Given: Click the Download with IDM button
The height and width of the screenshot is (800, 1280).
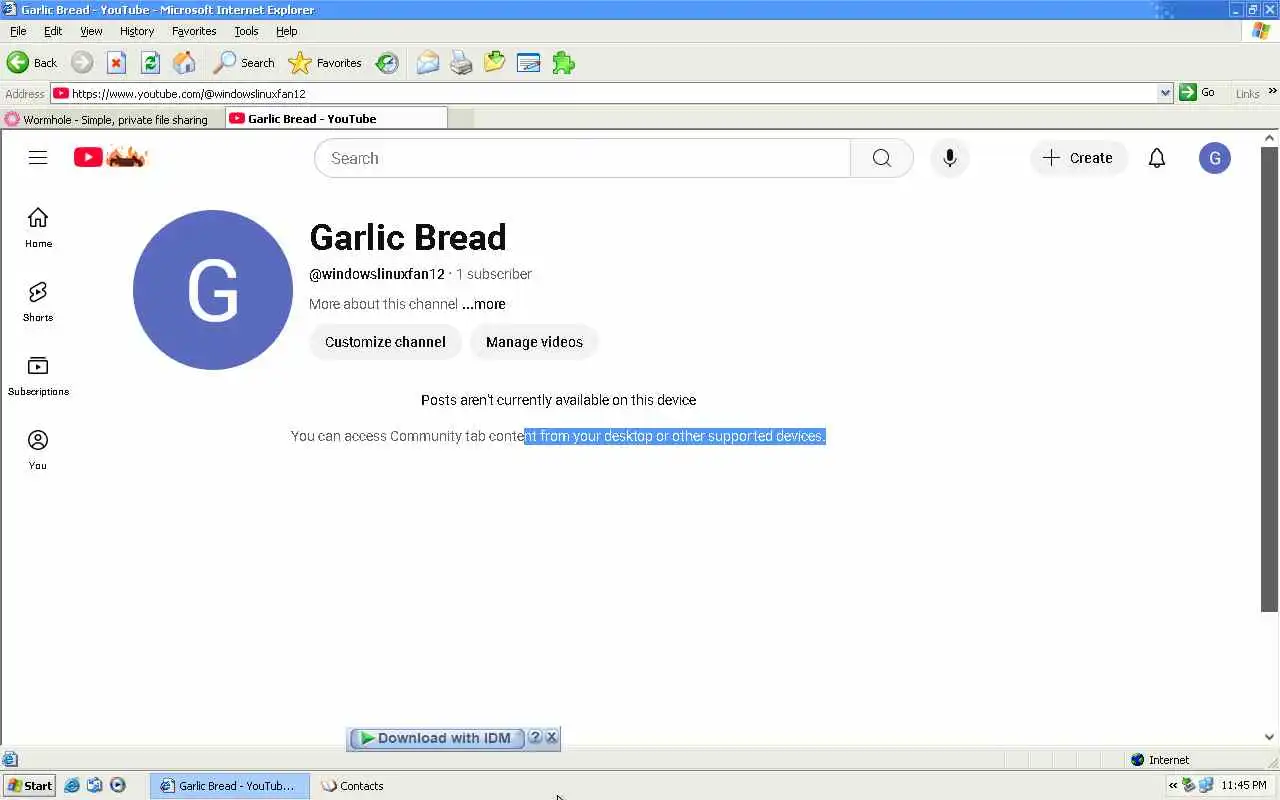Looking at the screenshot, I should click(436, 738).
